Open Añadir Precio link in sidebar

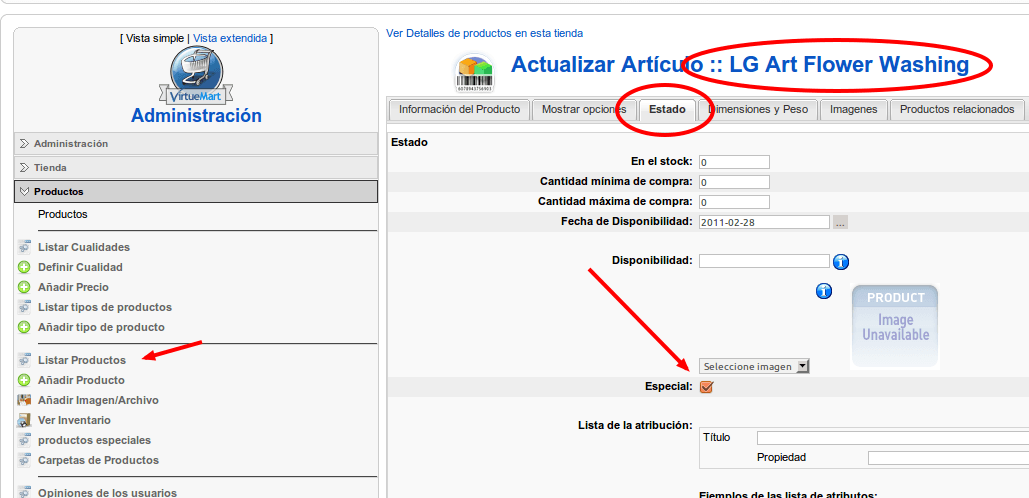74,287
